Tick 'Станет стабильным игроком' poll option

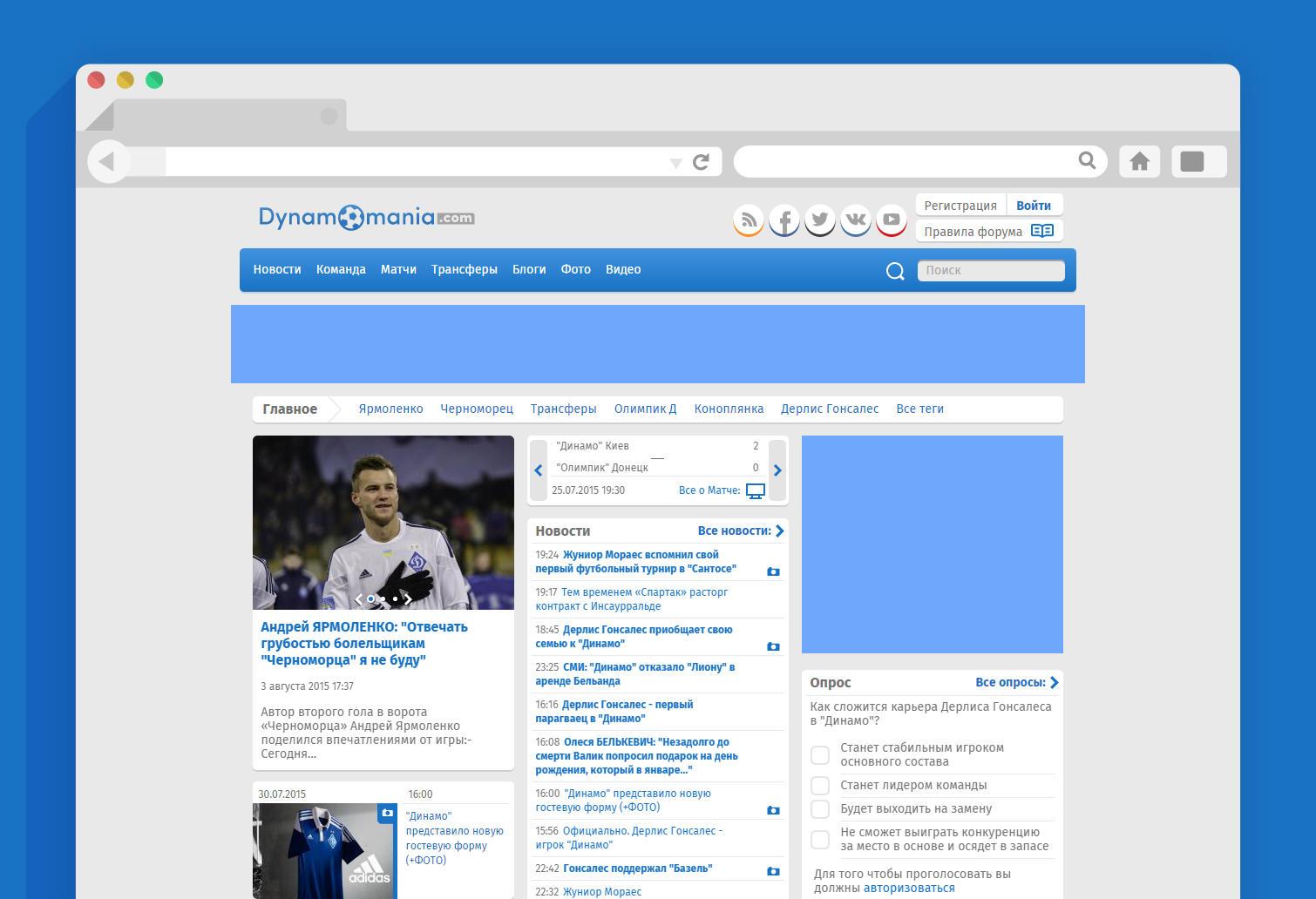pyautogui.click(x=820, y=754)
